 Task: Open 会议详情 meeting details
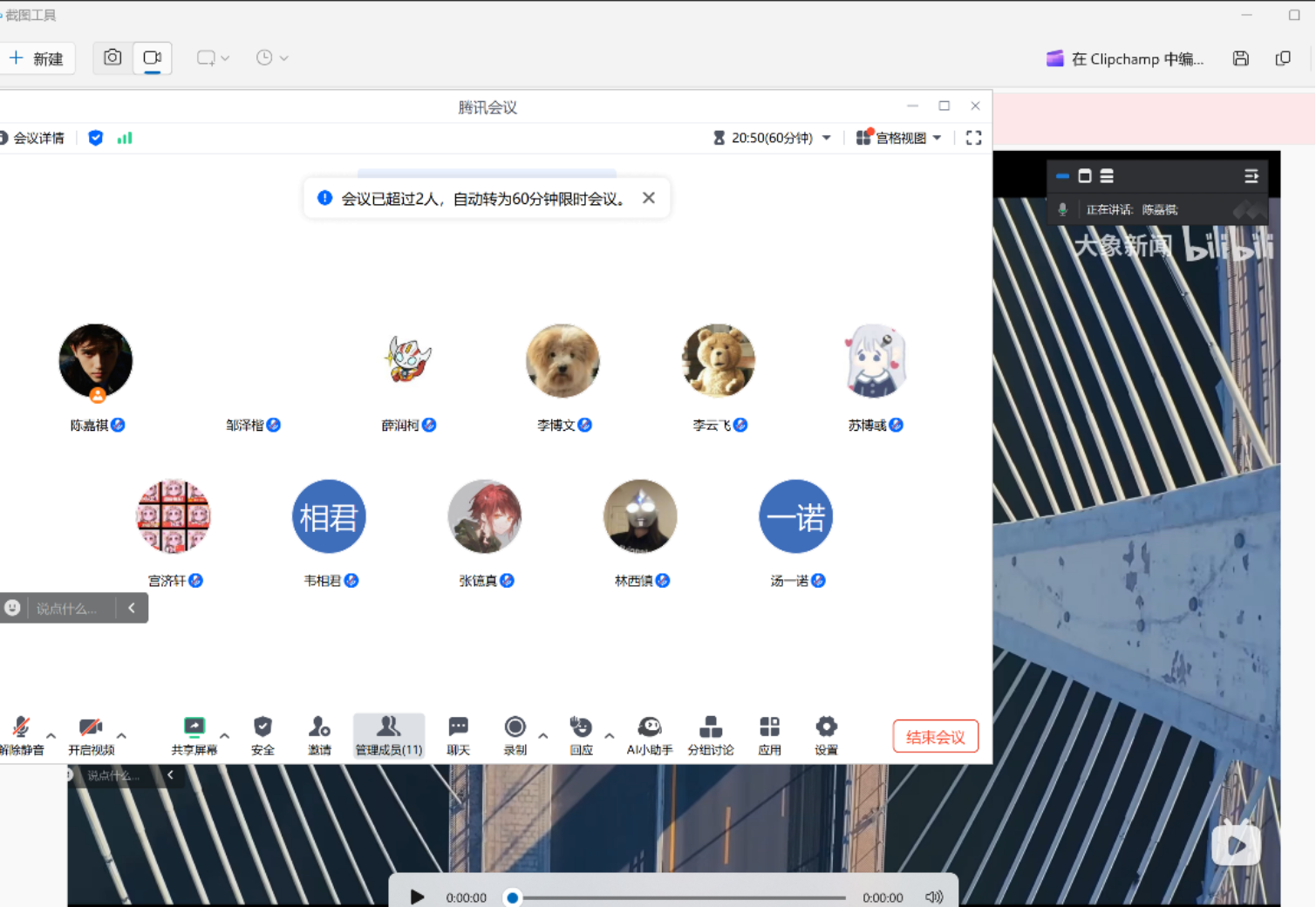coord(37,137)
